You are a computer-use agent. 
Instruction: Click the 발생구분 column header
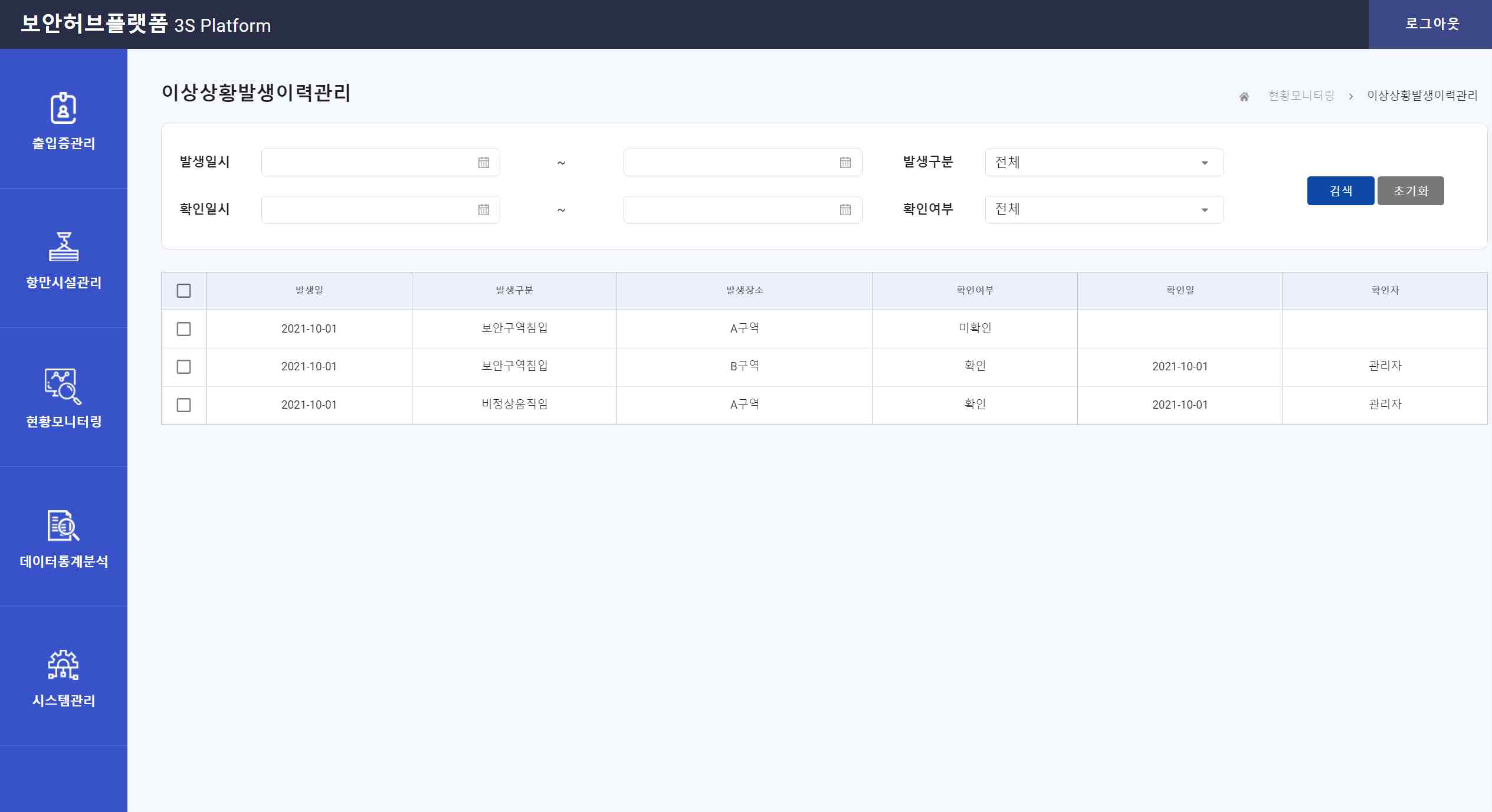pos(514,290)
